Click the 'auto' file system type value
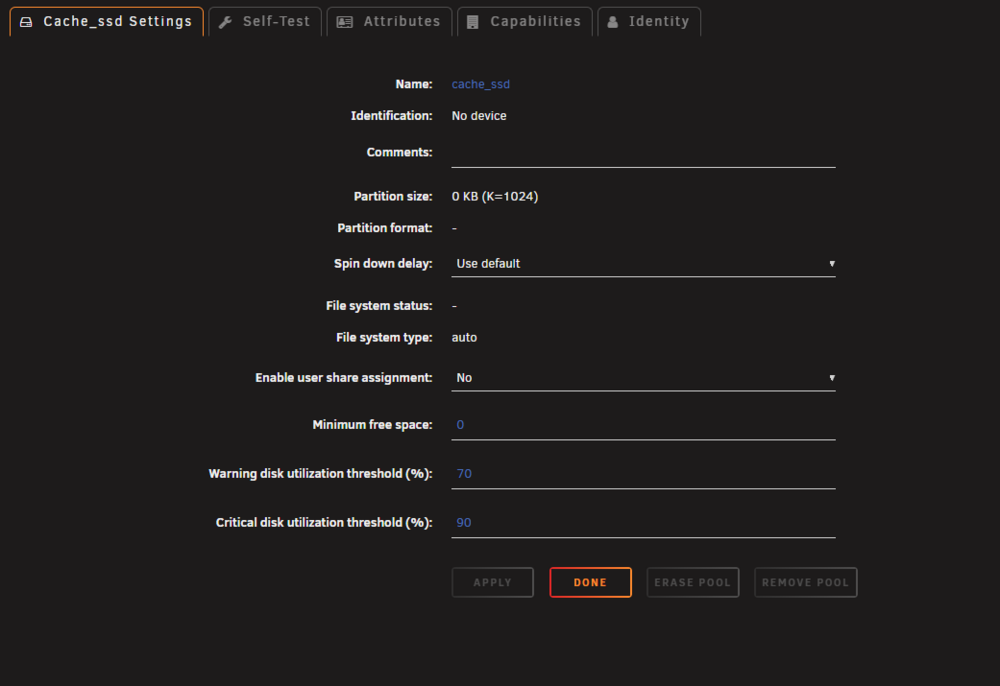Viewport: 1000px width, 686px height. coord(464,338)
